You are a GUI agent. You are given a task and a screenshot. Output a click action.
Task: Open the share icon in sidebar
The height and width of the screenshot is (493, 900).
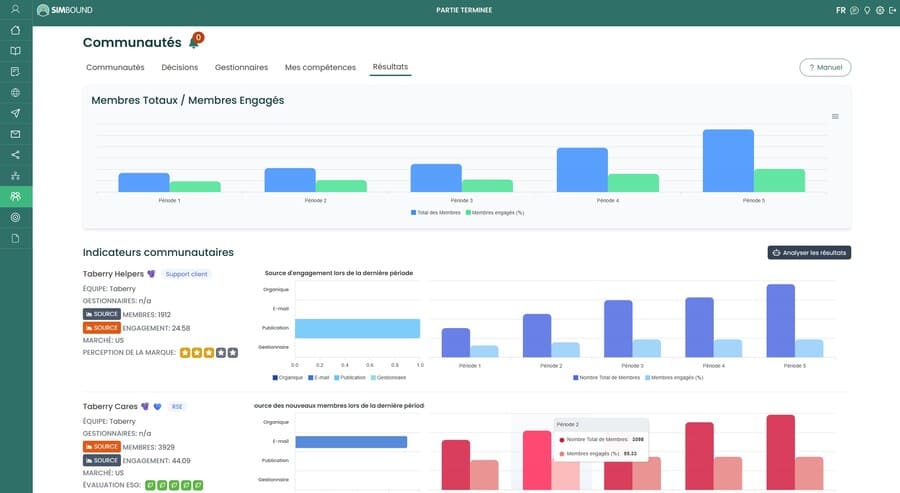coord(15,154)
